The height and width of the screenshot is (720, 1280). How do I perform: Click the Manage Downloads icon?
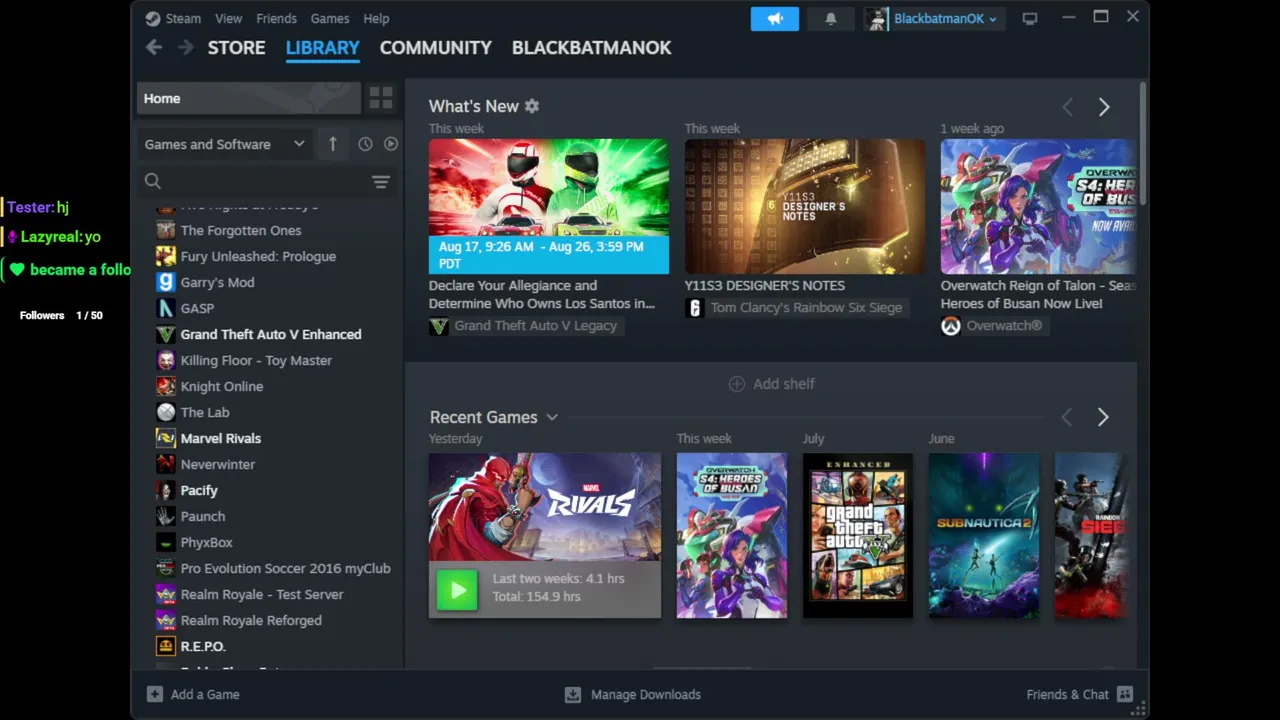click(x=572, y=694)
